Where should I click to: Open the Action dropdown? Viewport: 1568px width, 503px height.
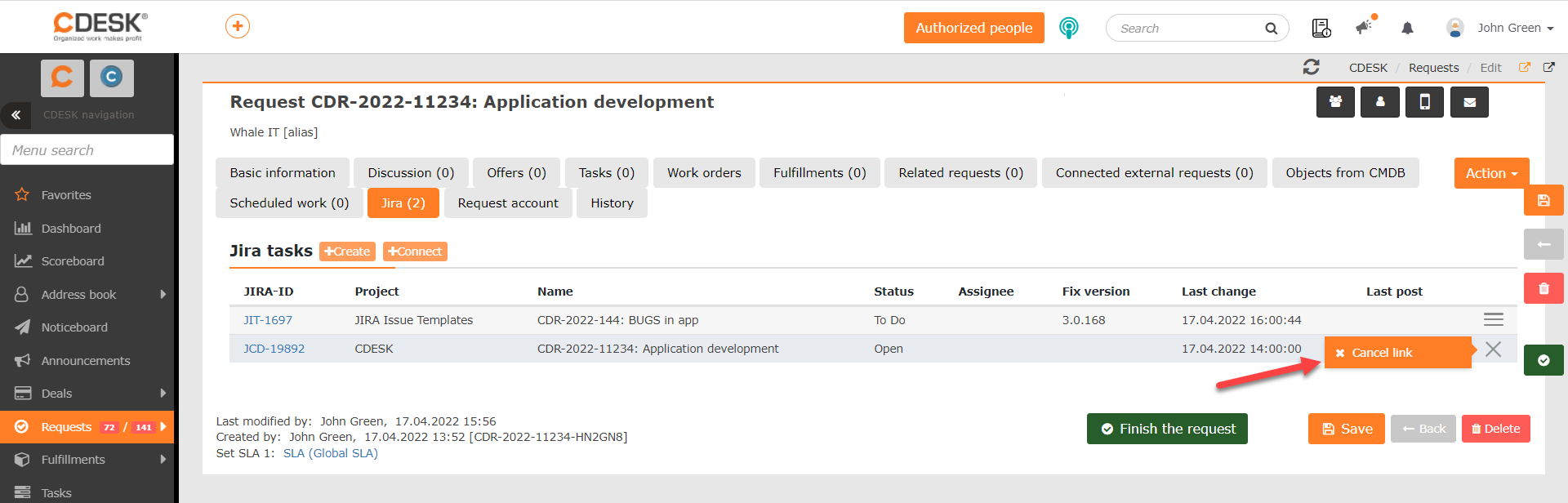(1491, 173)
